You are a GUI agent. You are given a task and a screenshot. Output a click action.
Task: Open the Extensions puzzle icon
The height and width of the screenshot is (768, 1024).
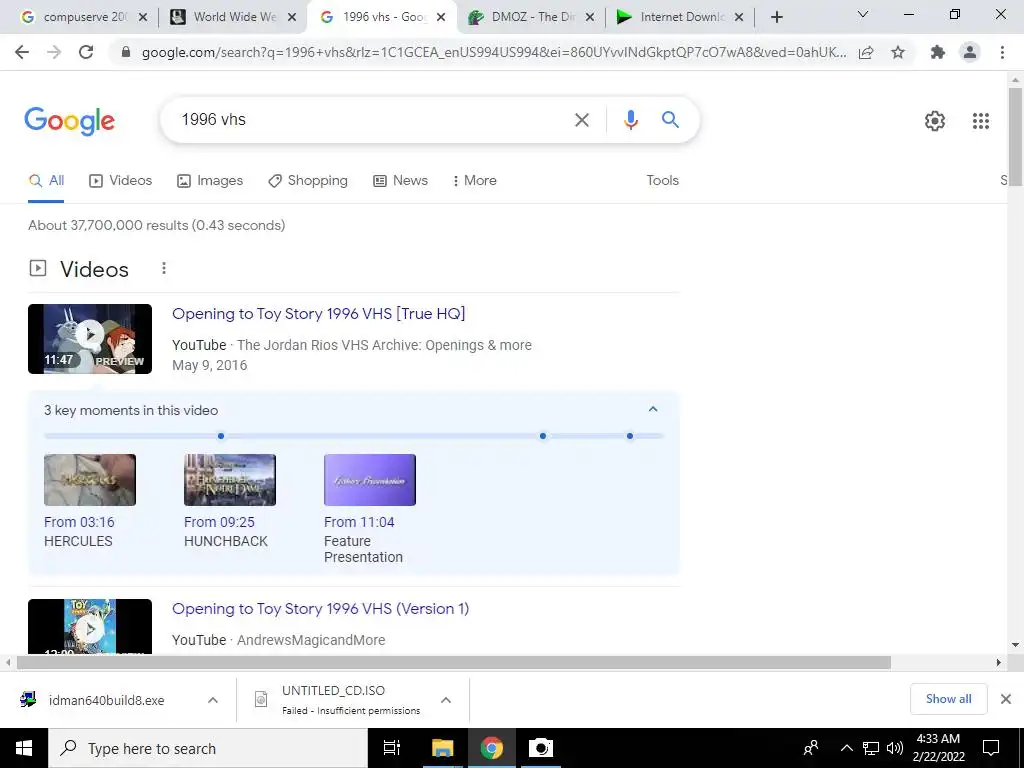pos(938,52)
